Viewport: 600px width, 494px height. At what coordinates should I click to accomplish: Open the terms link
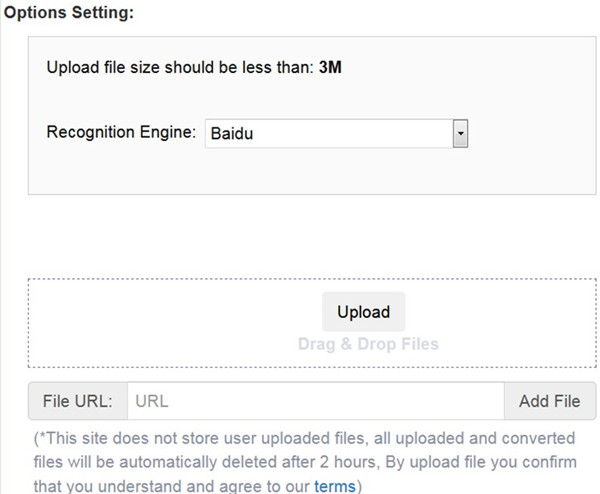[336, 486]
